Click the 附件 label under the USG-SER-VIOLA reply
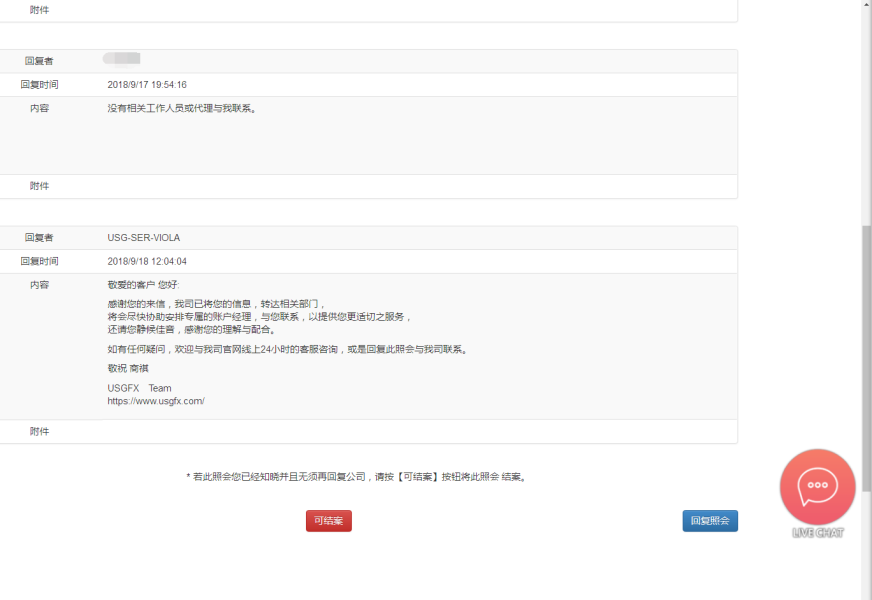The height and width of the screenshot is (600, 872). pos(39,432)
